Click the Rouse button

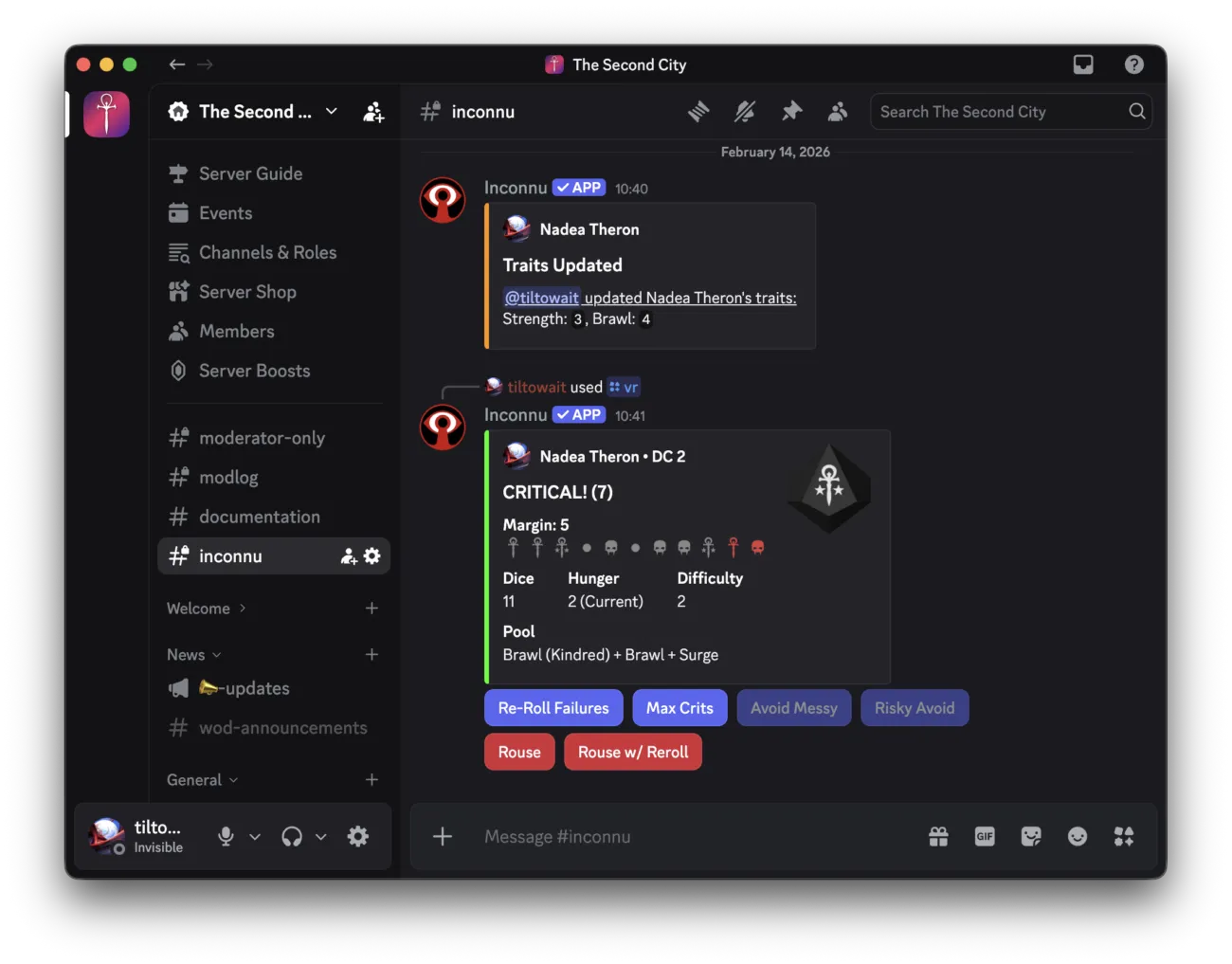click(519, 753)
